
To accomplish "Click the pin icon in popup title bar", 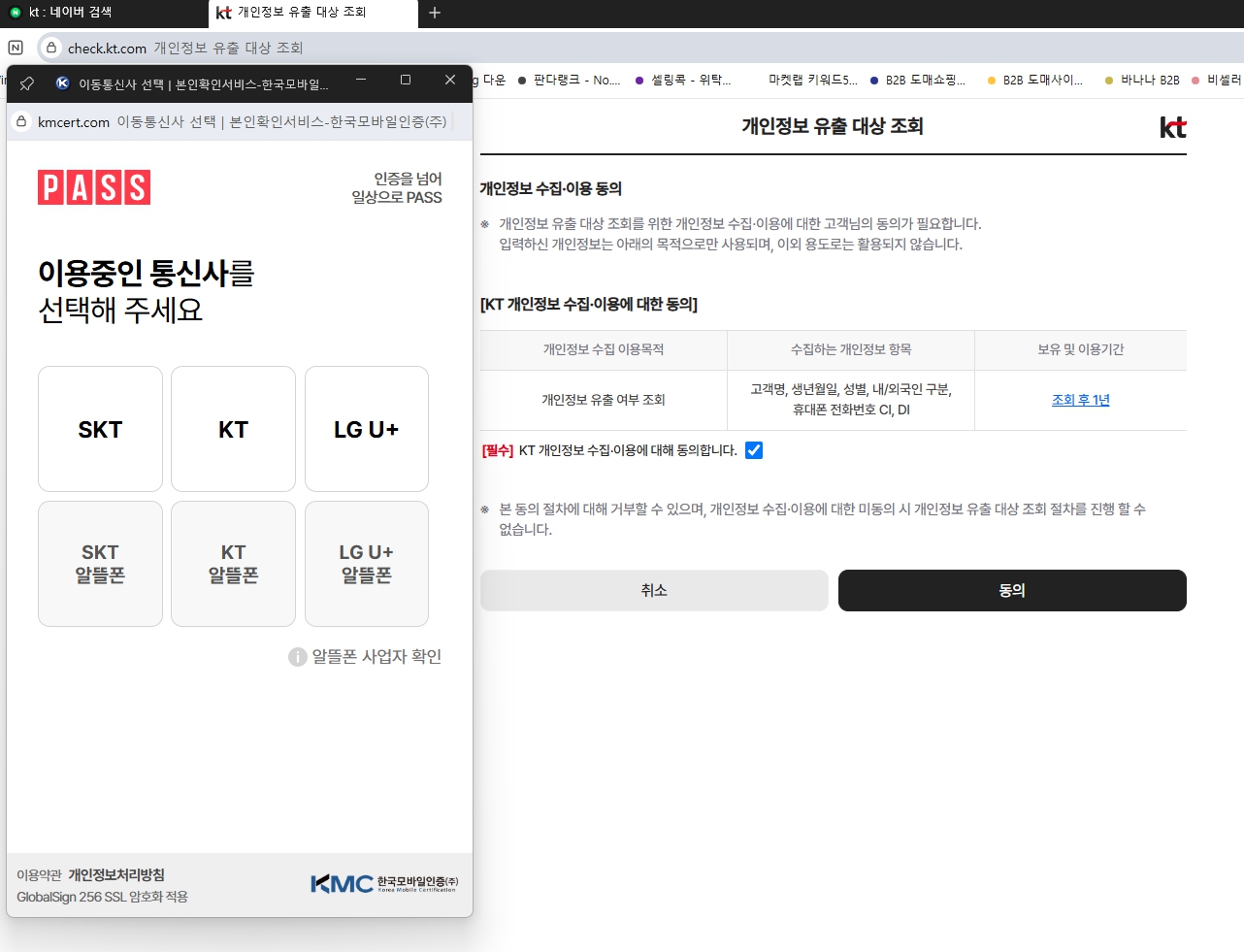I will (27, 83).
